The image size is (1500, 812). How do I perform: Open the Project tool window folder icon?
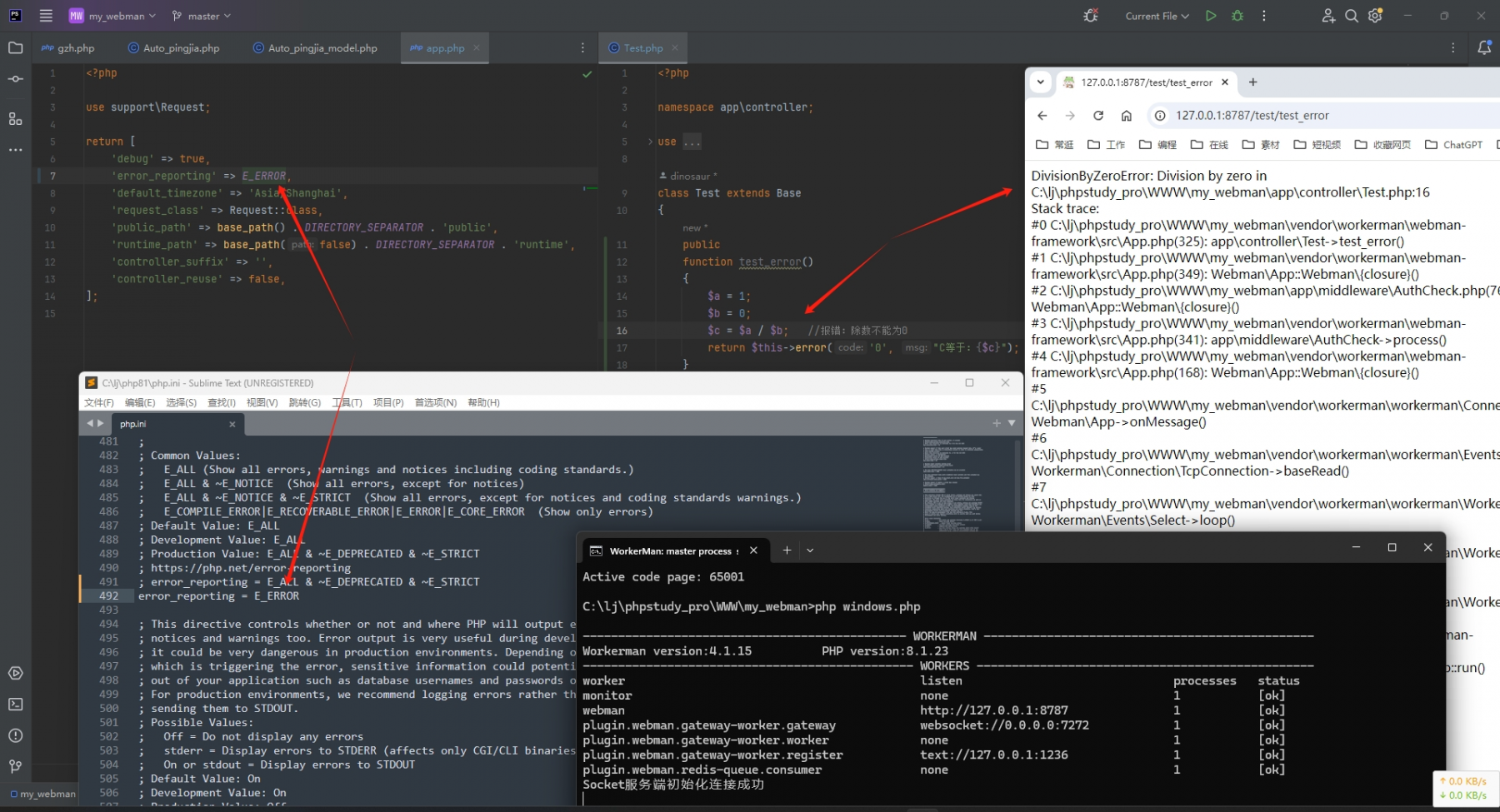[15, 48]
